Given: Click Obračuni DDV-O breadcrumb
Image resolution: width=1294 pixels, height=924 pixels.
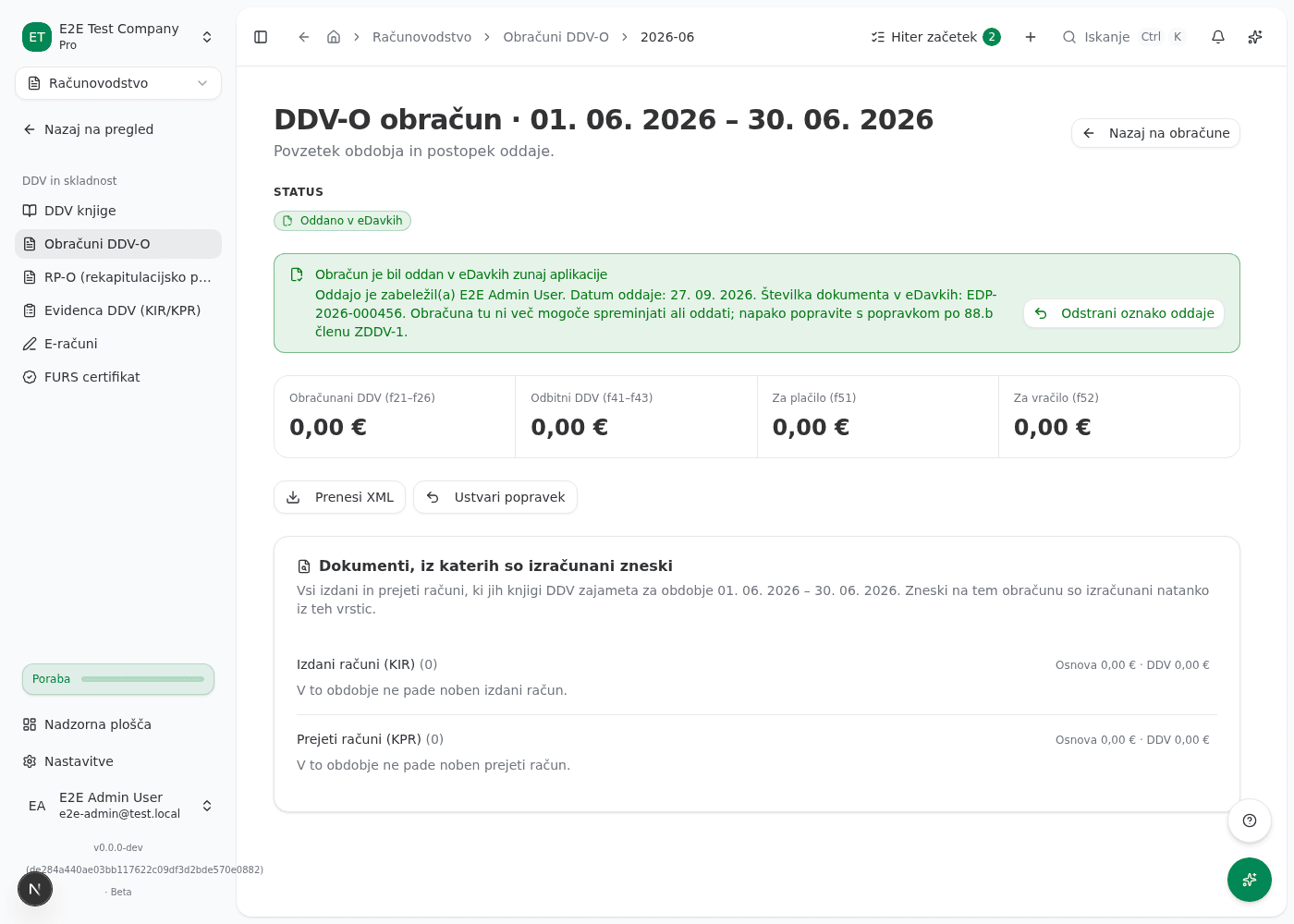Looking at the screenshot, I should point(555,37).
